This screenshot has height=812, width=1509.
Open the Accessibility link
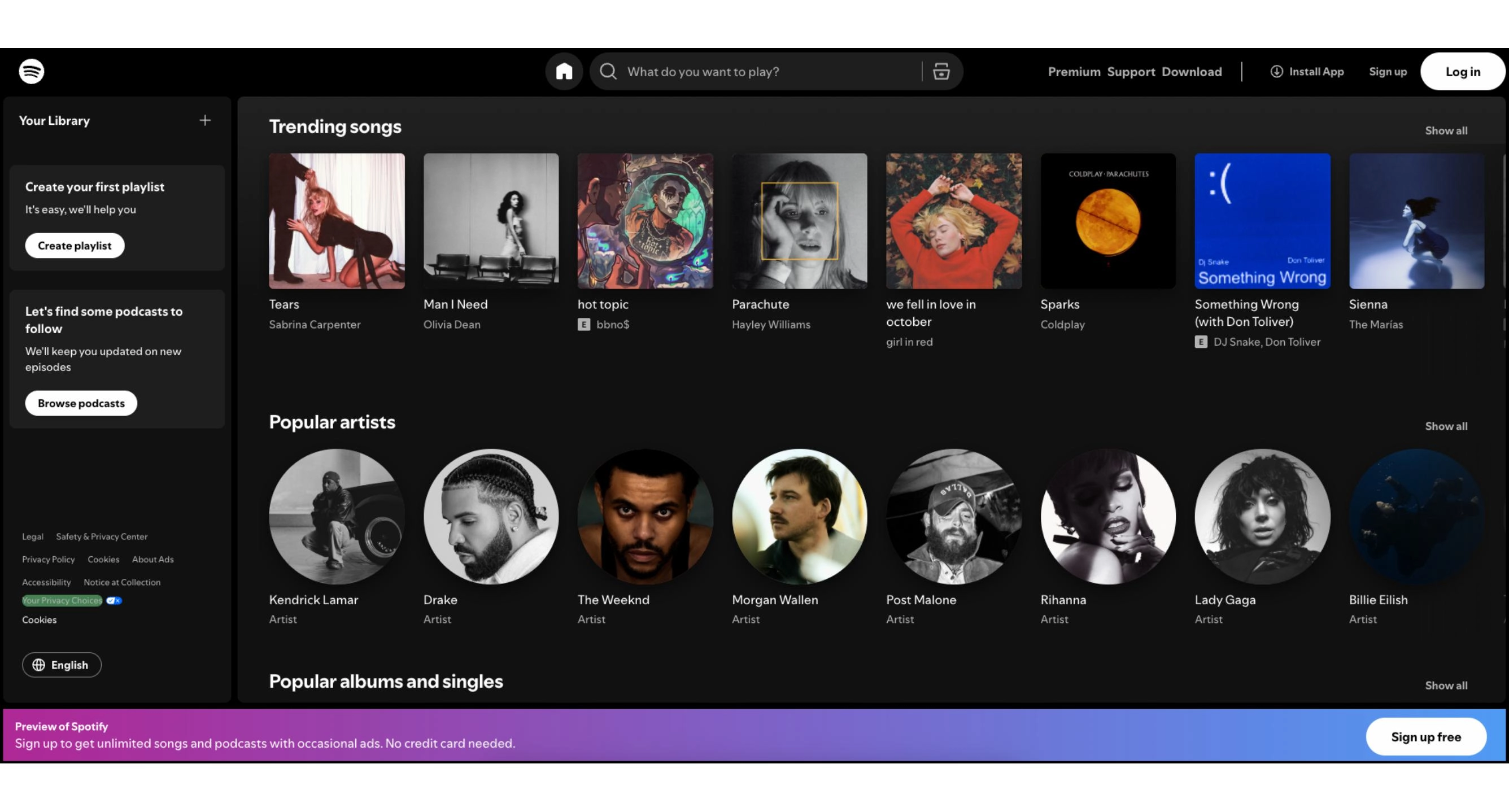[46, 582]
